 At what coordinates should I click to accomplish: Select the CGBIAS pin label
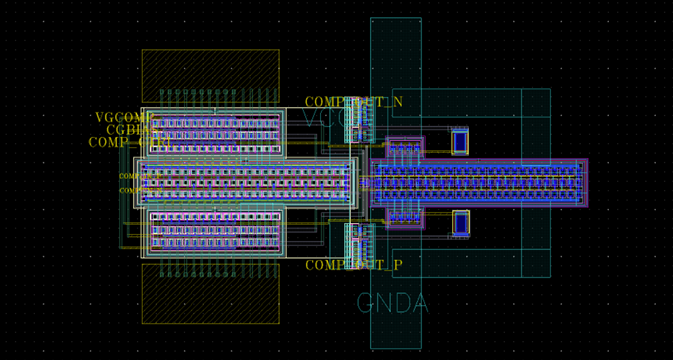(x=132, y=130)
